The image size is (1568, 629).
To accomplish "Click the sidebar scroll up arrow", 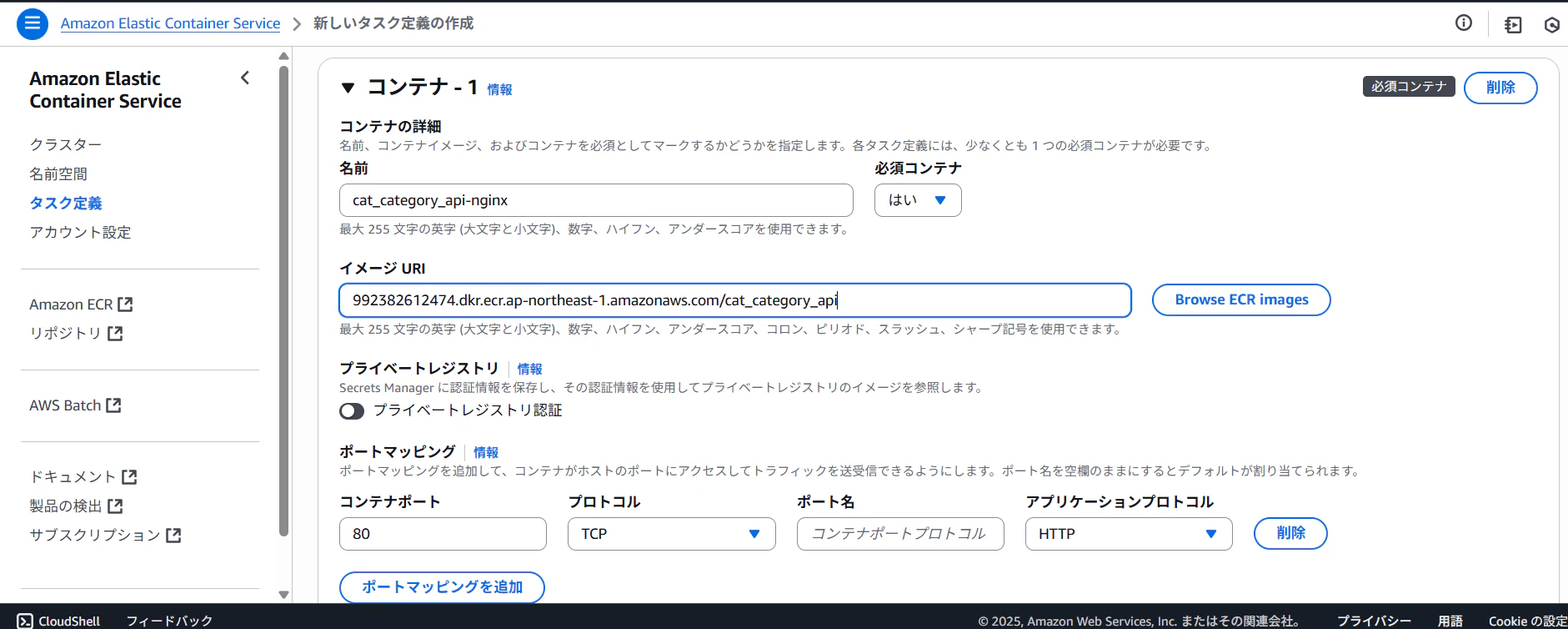I will (x=283, y=56).
